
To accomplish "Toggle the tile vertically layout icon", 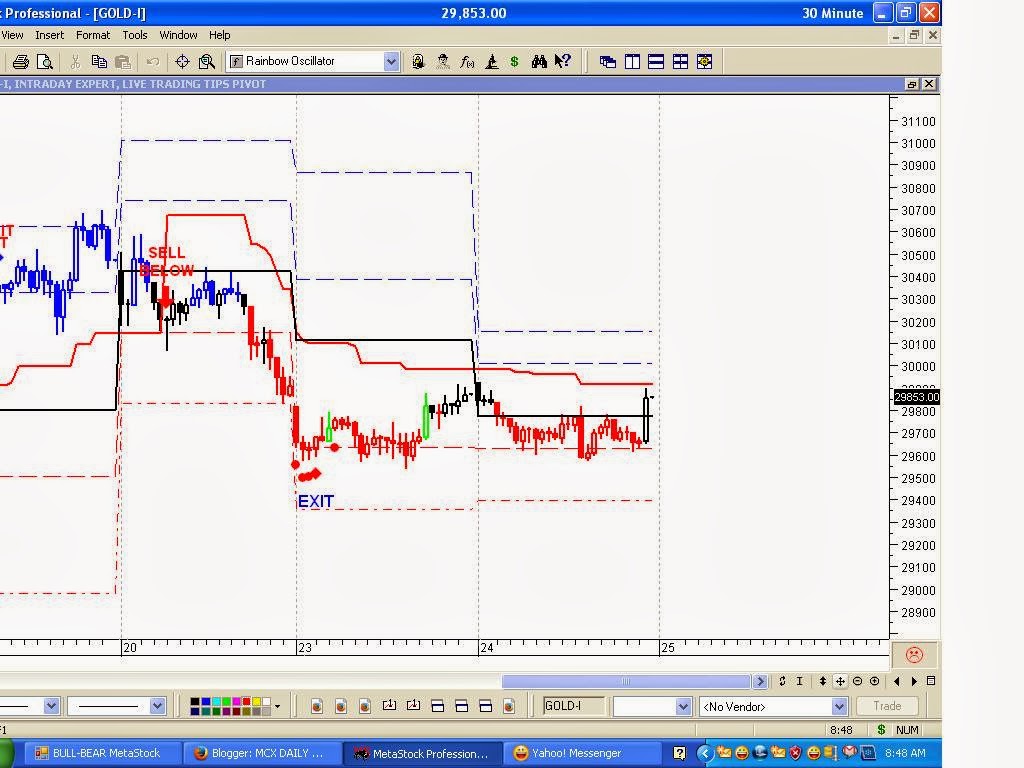I will pyautogui.click(x=631, y=61).
